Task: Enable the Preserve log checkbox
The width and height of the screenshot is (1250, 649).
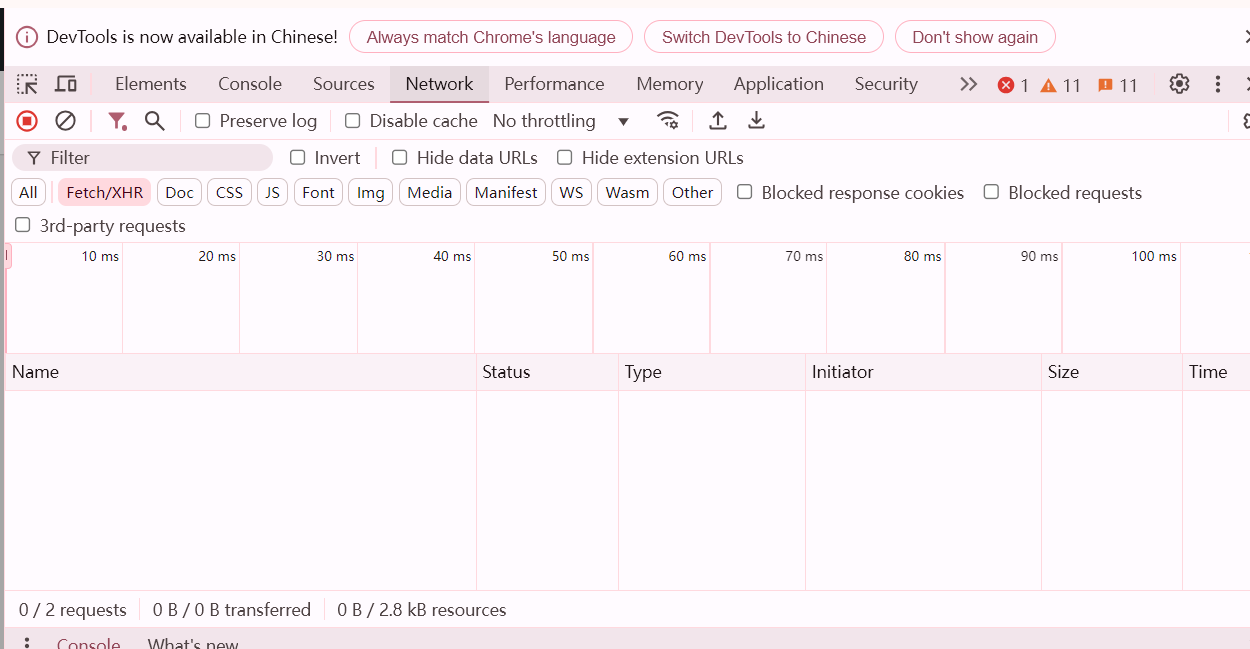Action: pyautogui.click(x=203, y=121)
